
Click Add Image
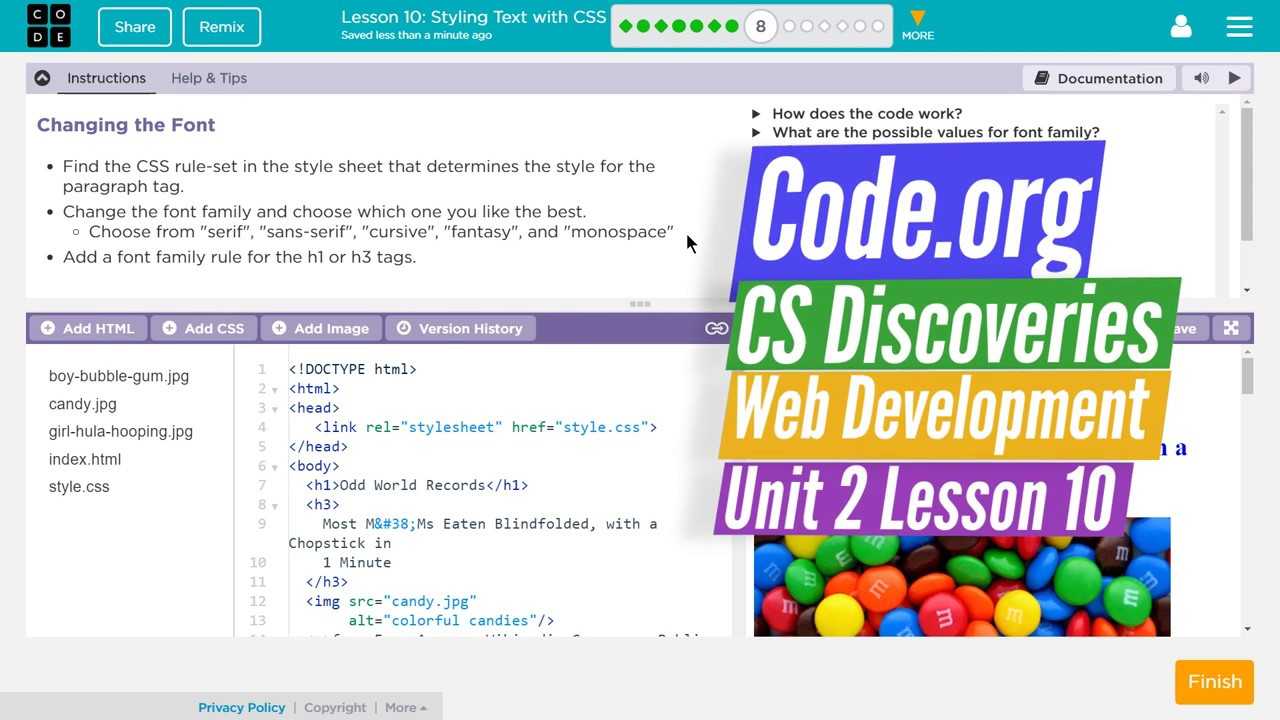pos(320,328)
